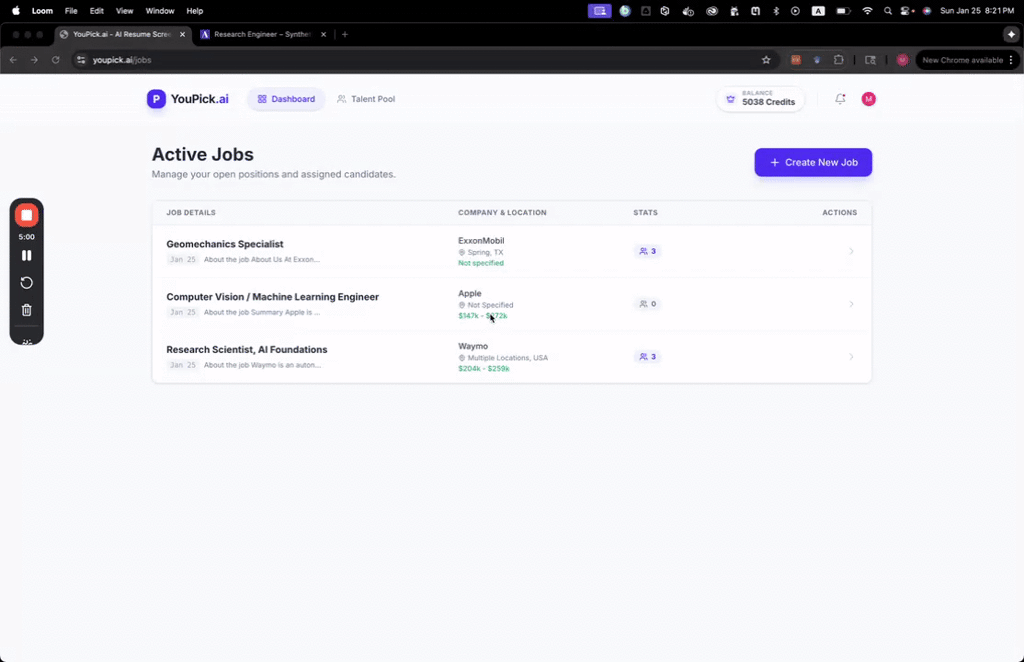Select the $204k - $259k salary
This screenshot has width=1024, height=662.
pyautogui.click(x=484, y=369)
